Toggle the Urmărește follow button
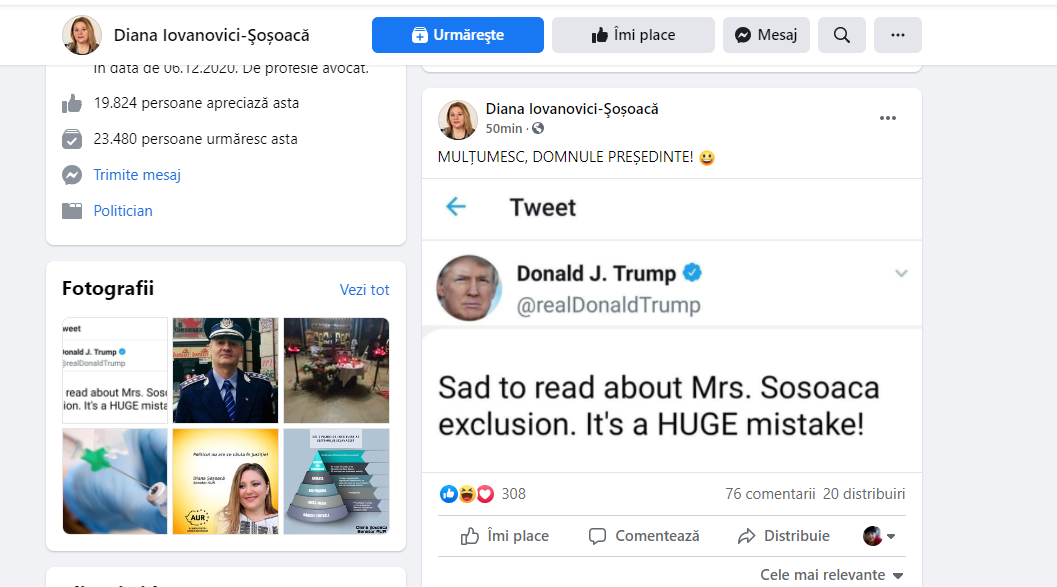The height and width of the screenshot is (587, 1057). (458, 35)
